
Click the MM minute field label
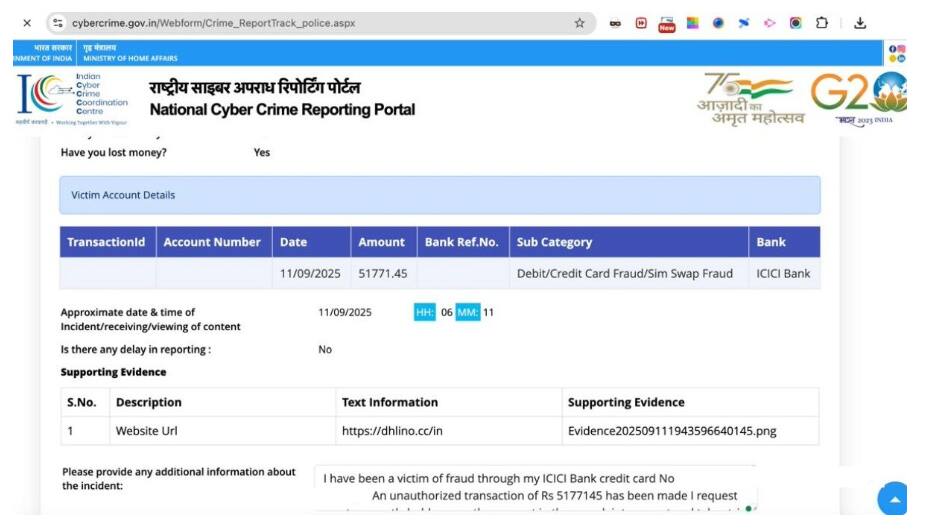[467, 313]
